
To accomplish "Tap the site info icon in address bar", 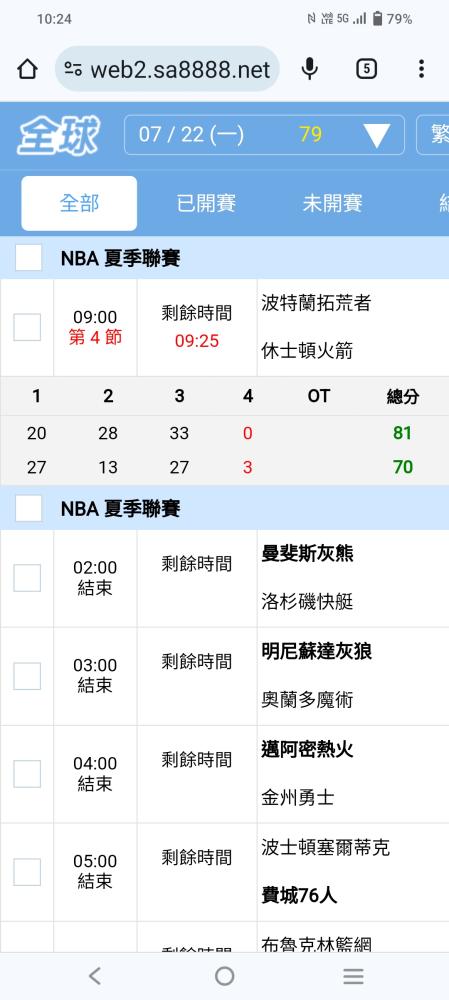I will point(73,70).
